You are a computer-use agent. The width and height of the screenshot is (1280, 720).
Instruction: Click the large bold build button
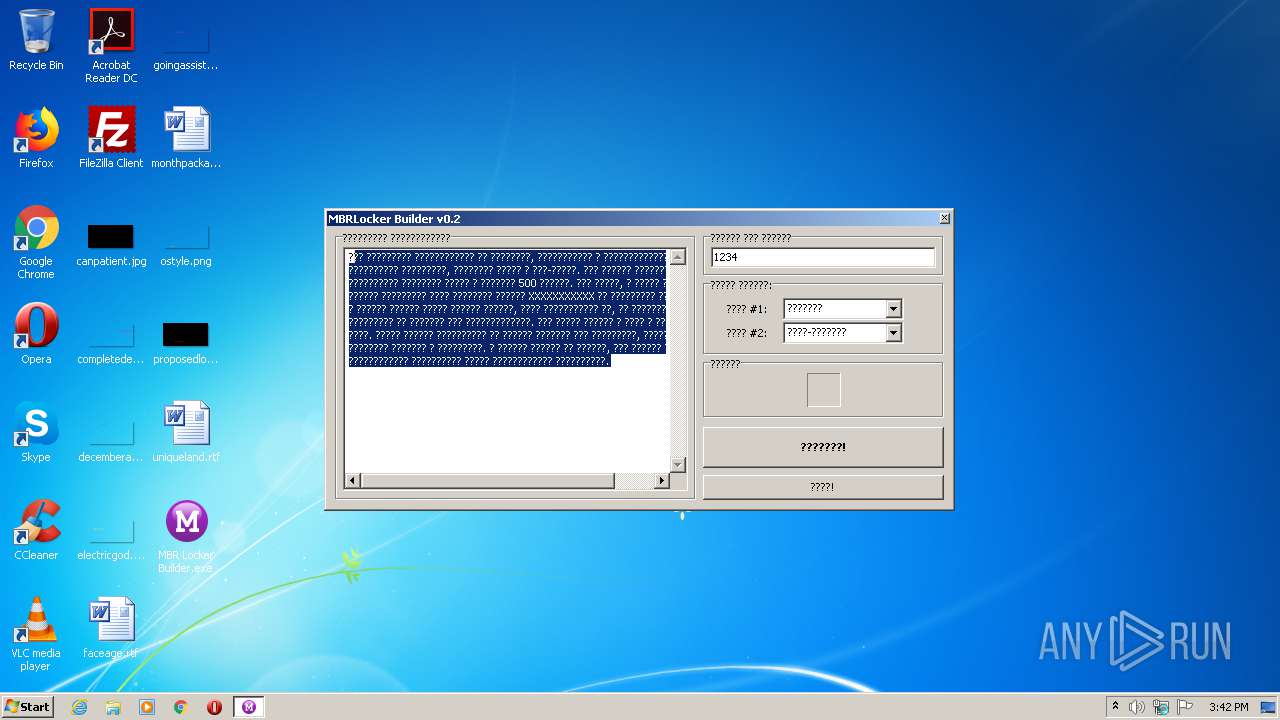click(823, 447)
